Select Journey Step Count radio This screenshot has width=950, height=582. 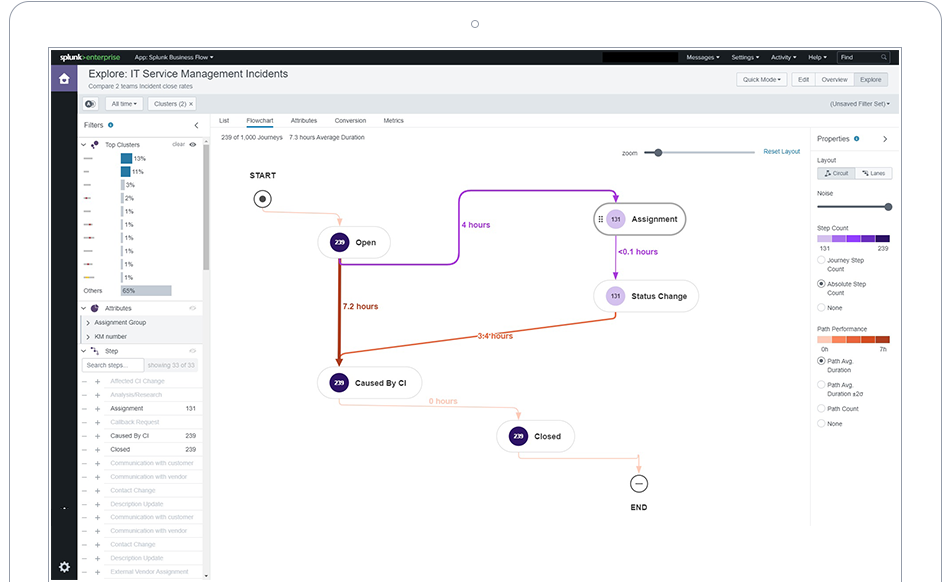click(821, 260)
